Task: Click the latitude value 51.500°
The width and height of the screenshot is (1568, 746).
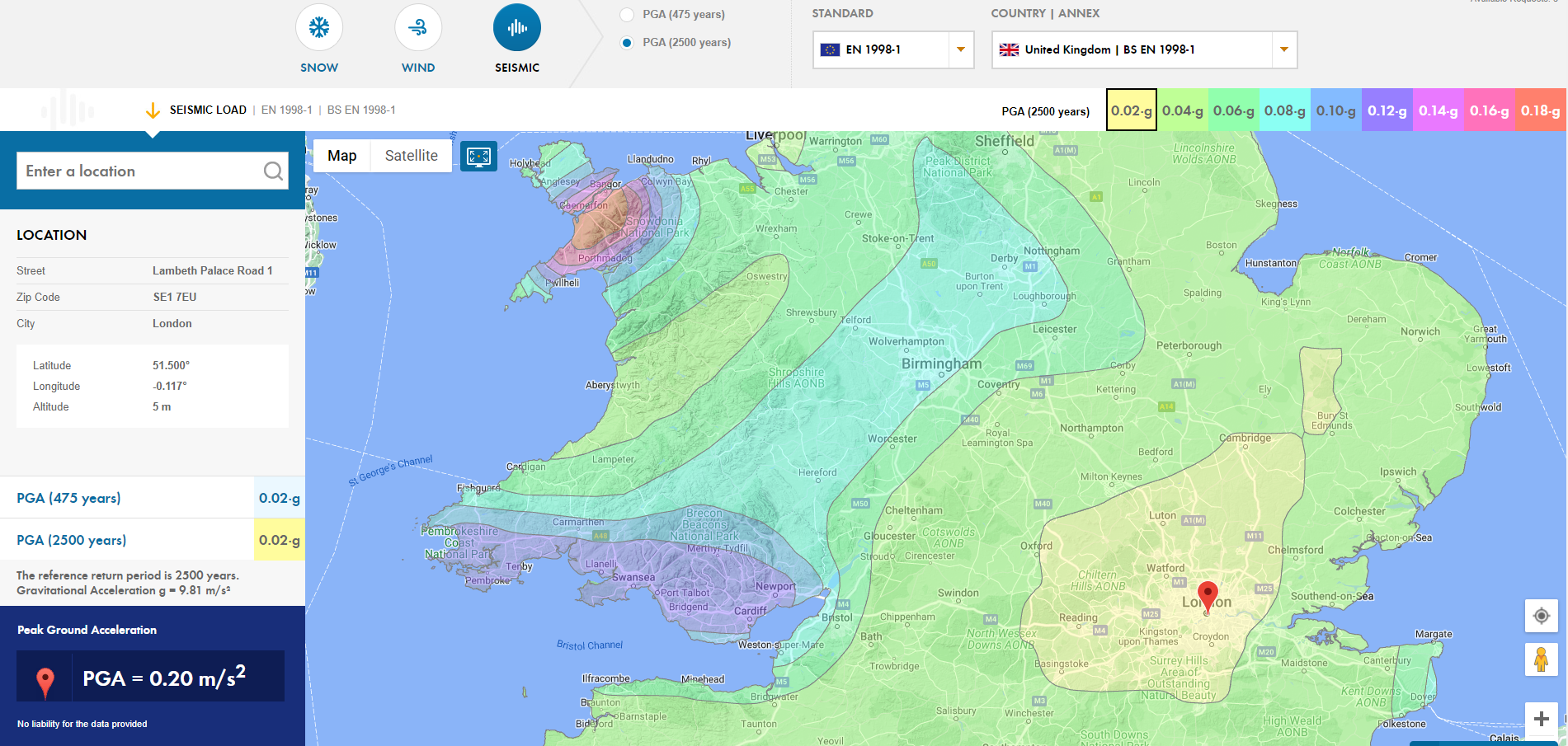Action: (x=172, y=365)
